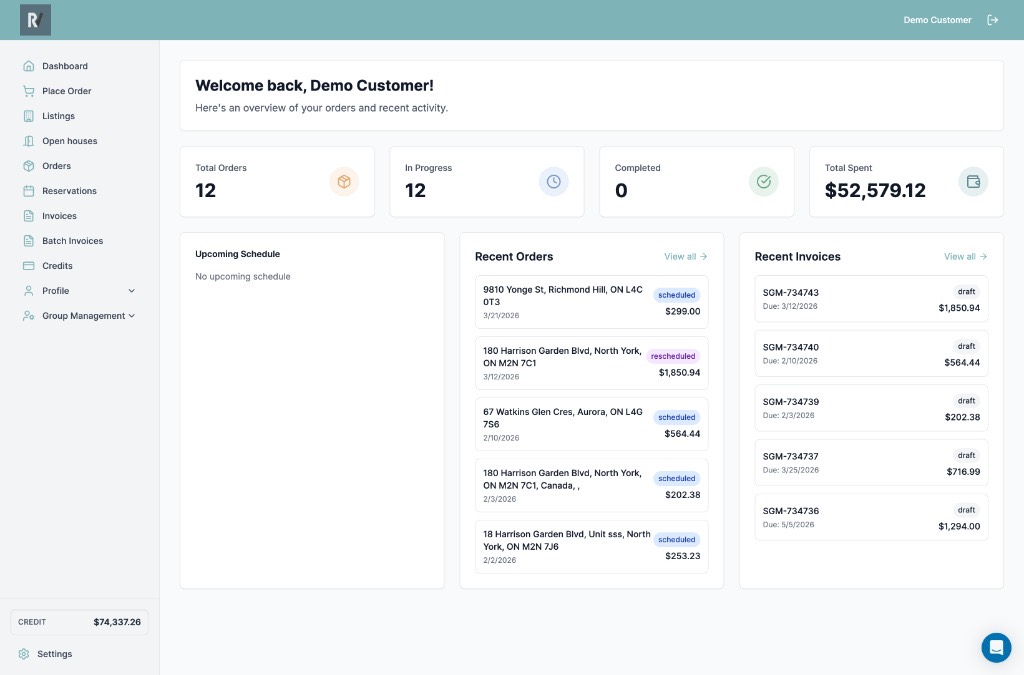Click the Welcome back, Demo Customer heading
The width and height of the screenshot is (1024, 675).
pyautogui.click(x=314, y=86)
